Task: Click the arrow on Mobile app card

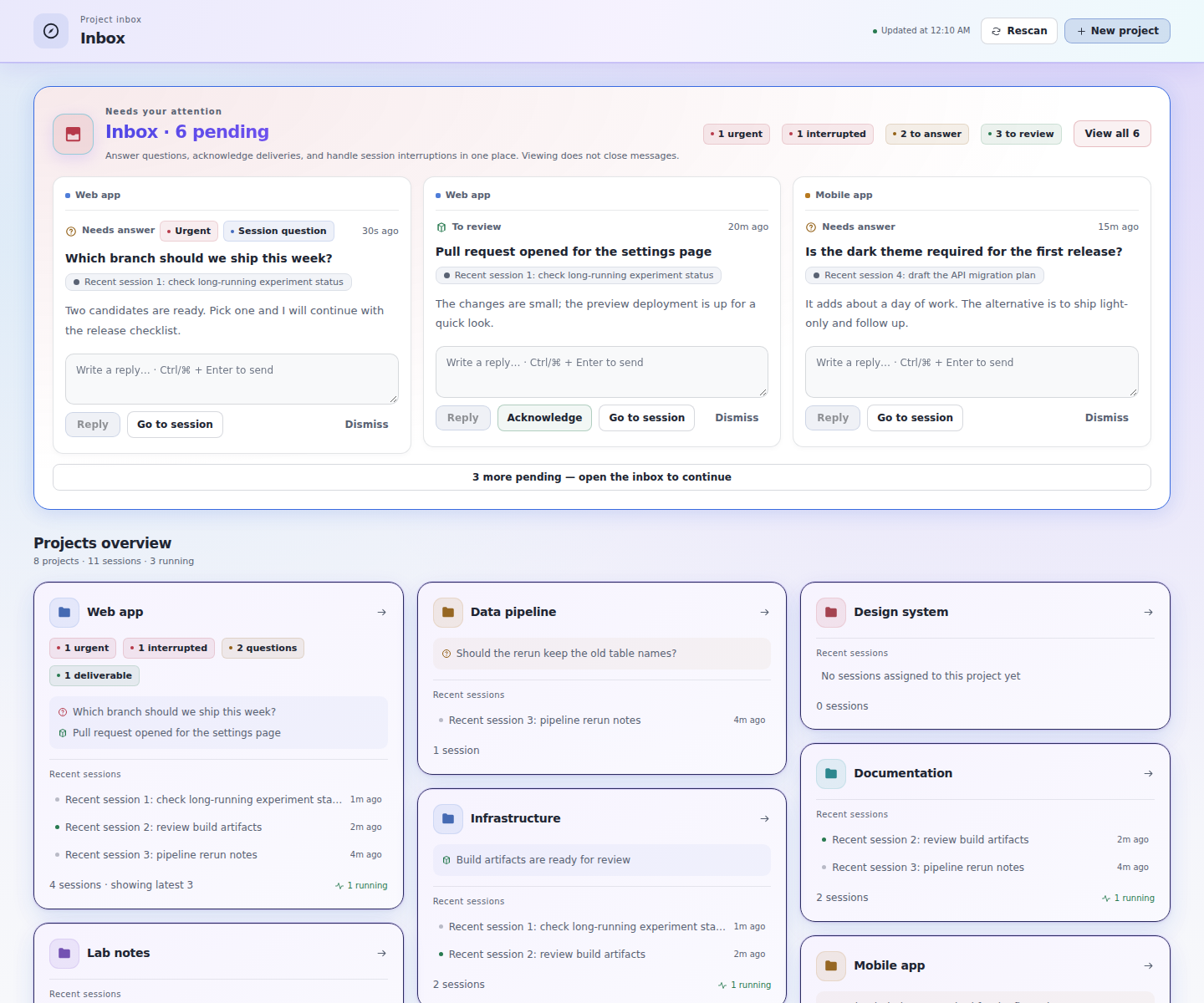Action: (x=1149, y=966)
